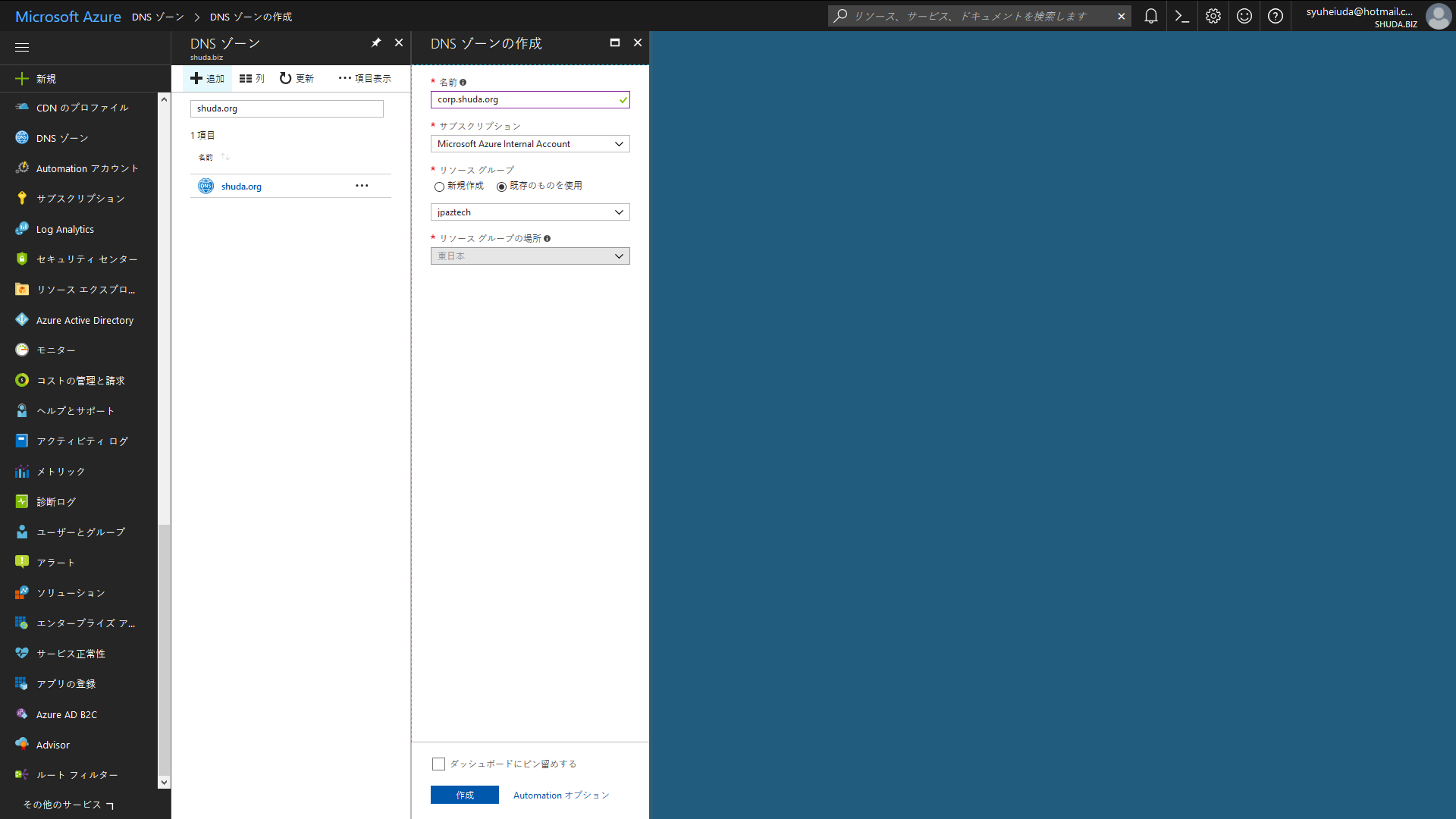Open notifications bell in top bar

[x=1150, y=16]
